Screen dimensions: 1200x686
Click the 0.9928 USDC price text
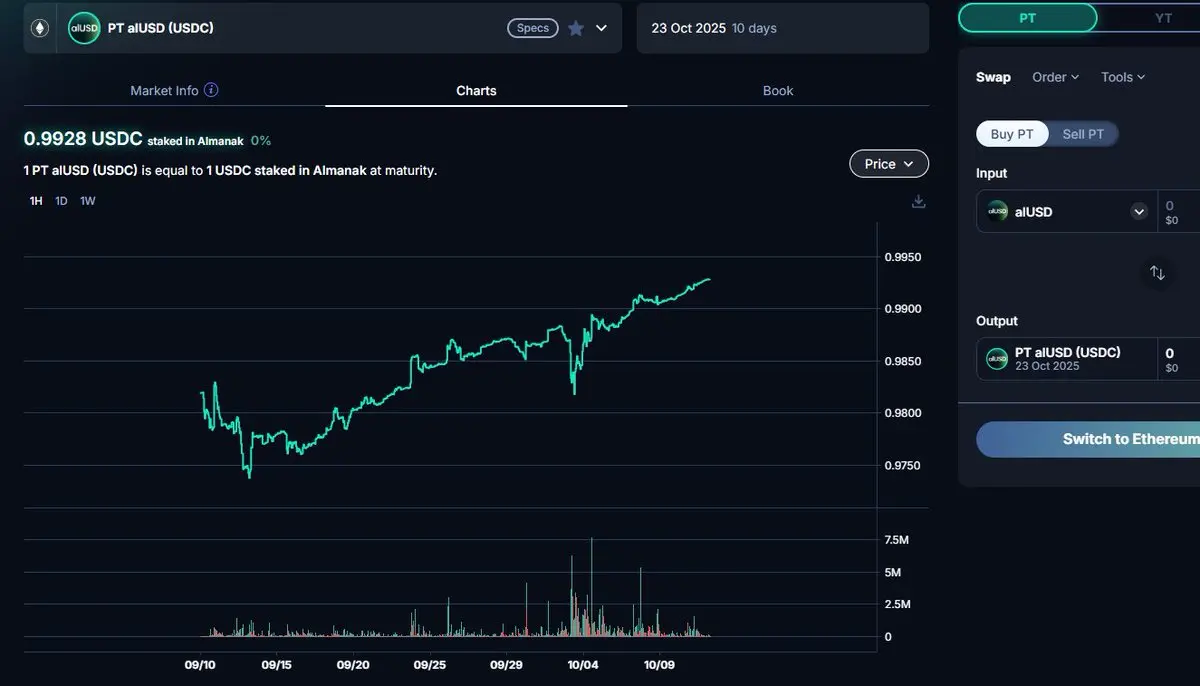83,139
